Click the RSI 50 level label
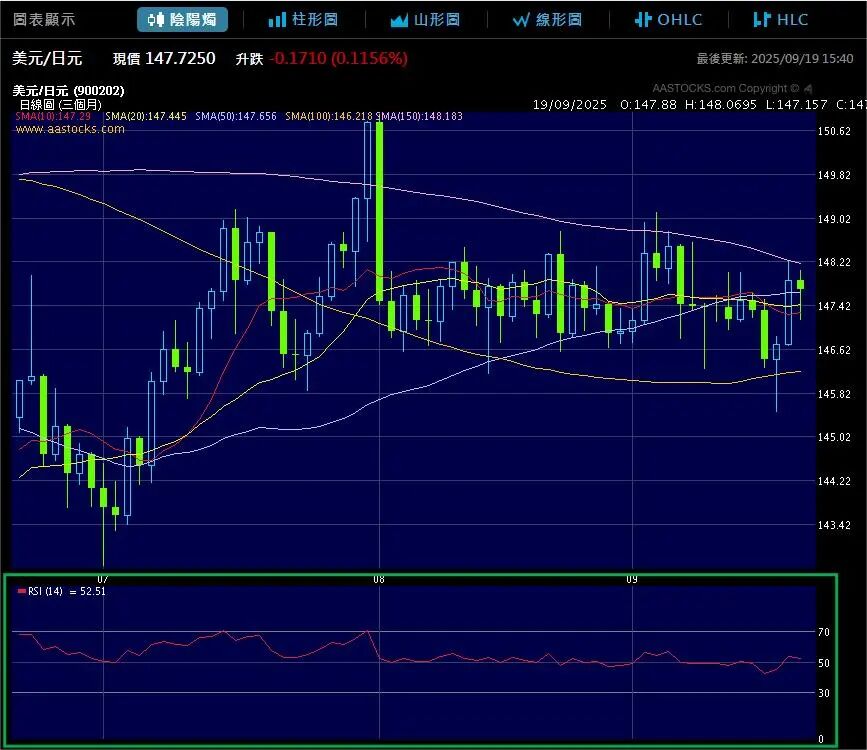The height and width of the screenshot is (750, 867). point(824,663)
